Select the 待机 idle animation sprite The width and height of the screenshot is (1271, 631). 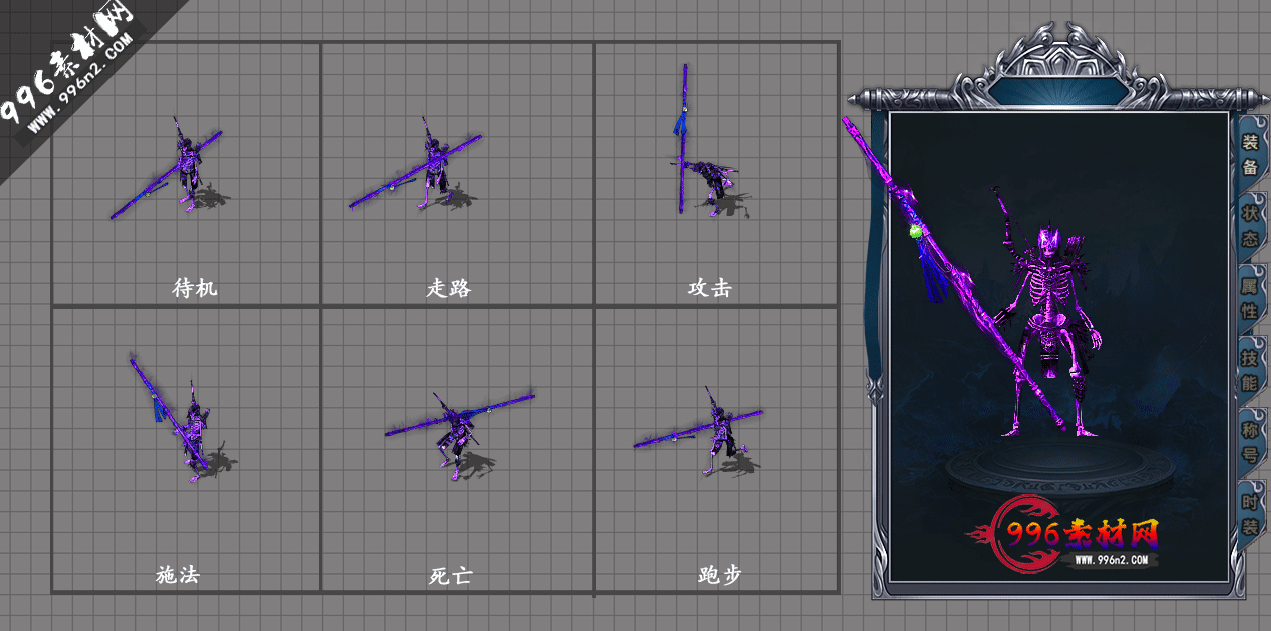tap(170, 168)
